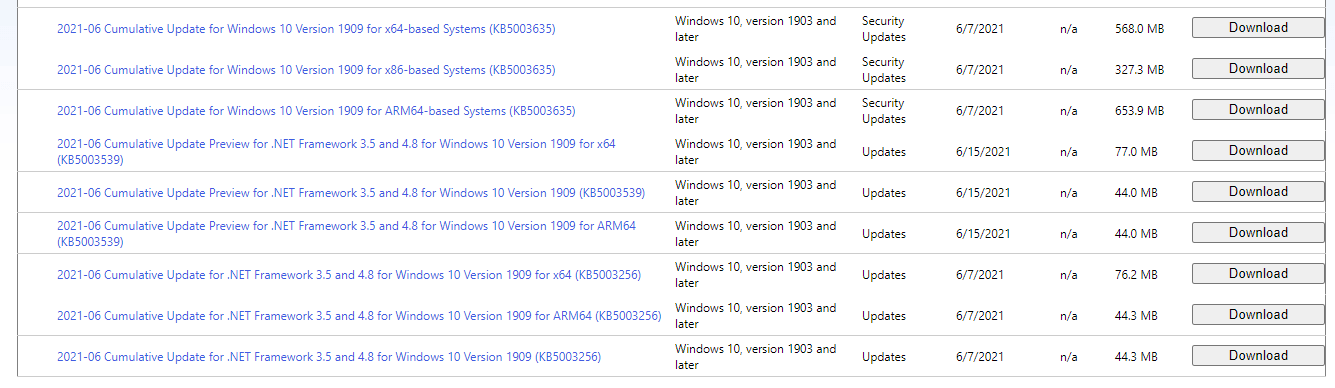Open .NET Framework Preview for x64 KB5003539 link

point(336,152)
